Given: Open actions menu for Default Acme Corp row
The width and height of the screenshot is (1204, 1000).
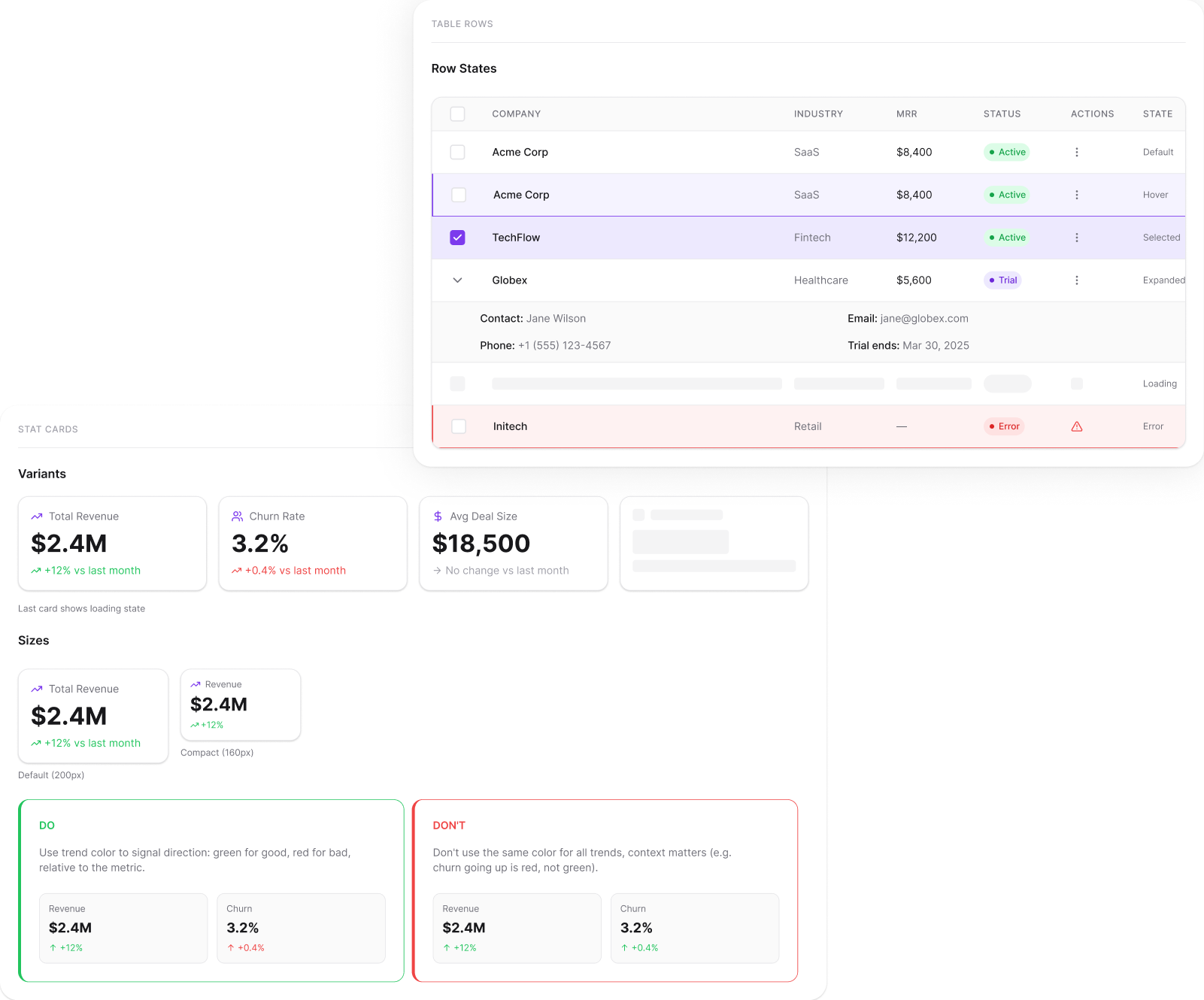Looking at the screenshot, I should tap(1077, 152).
